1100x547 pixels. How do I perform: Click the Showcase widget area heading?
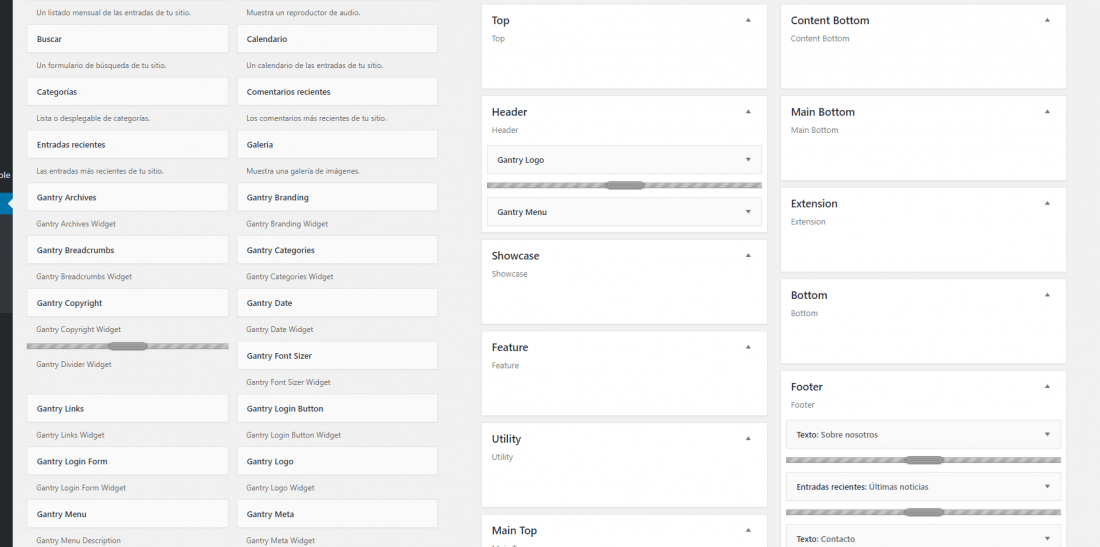pyautogui.click(x=516, y=255)
